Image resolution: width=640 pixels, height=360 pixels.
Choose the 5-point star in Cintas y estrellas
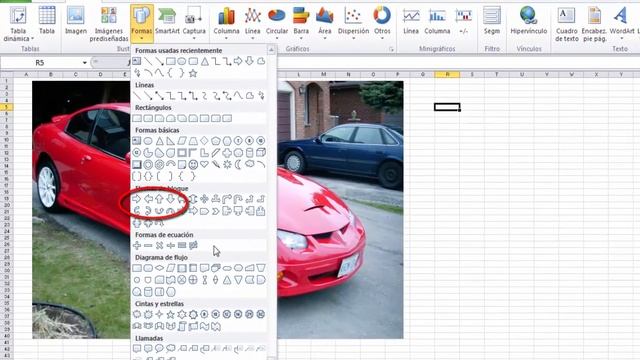coord(171,314)
